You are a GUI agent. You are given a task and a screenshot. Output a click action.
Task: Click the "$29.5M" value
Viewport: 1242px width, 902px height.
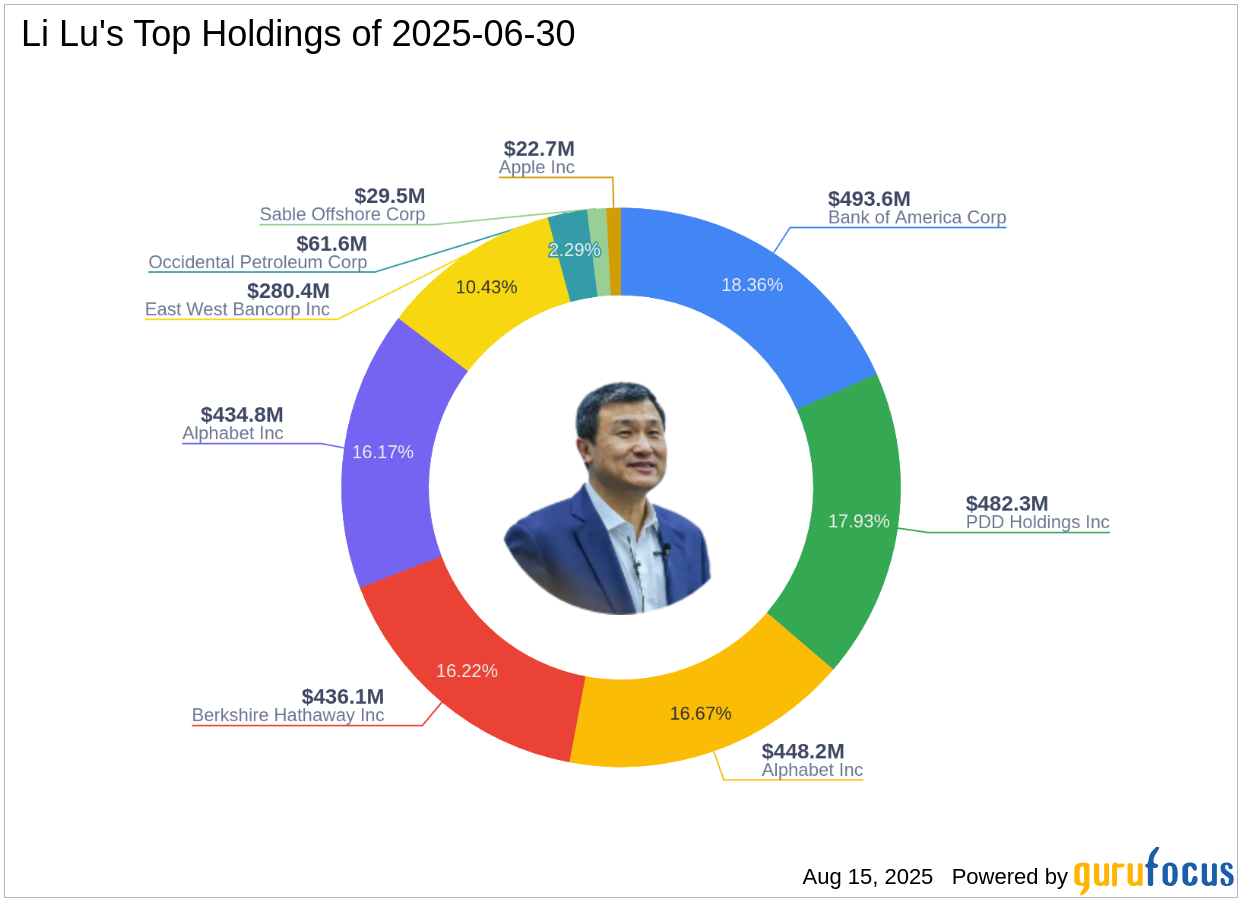coord(390,195)
